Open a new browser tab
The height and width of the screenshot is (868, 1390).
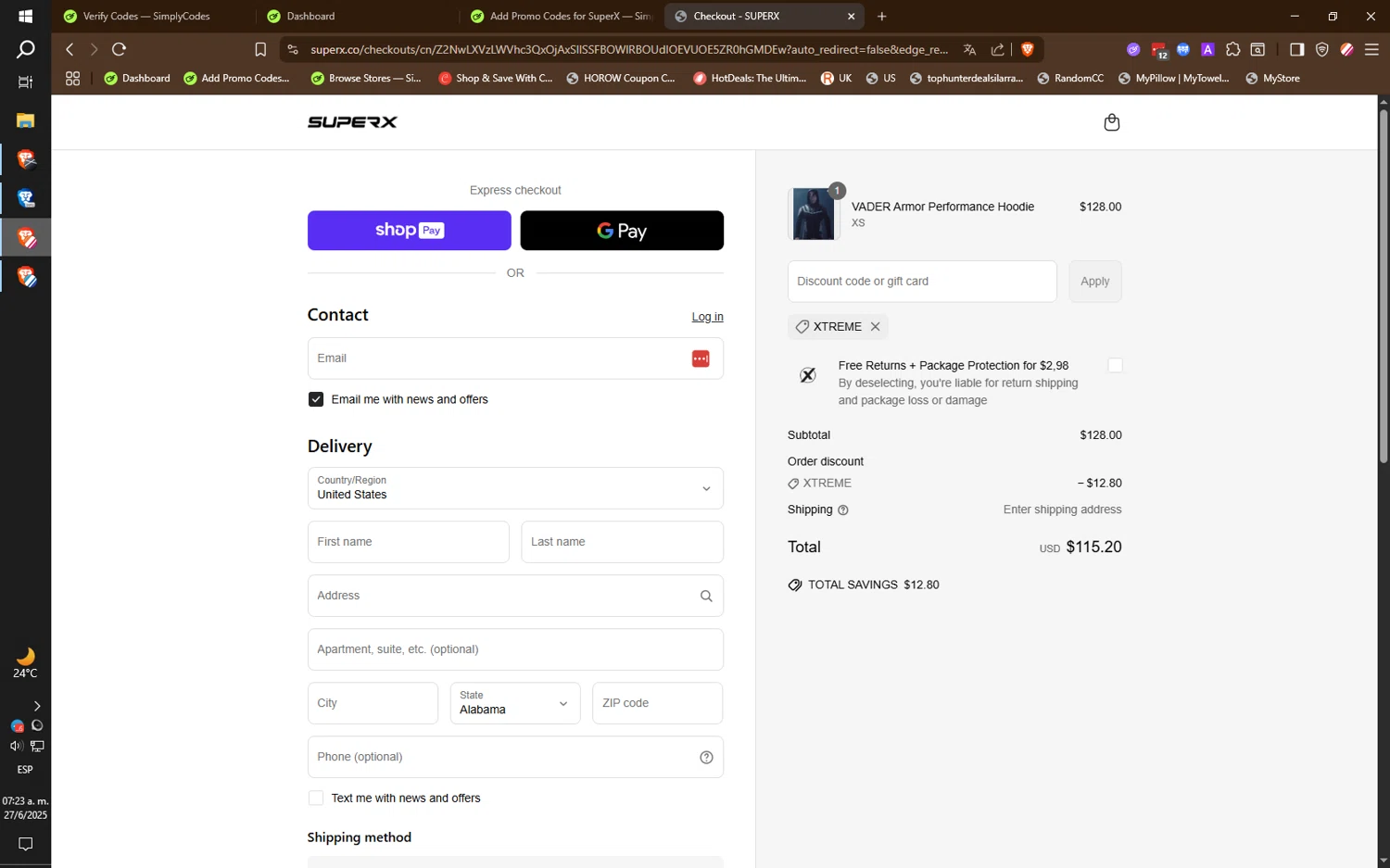tap(881, 17)
